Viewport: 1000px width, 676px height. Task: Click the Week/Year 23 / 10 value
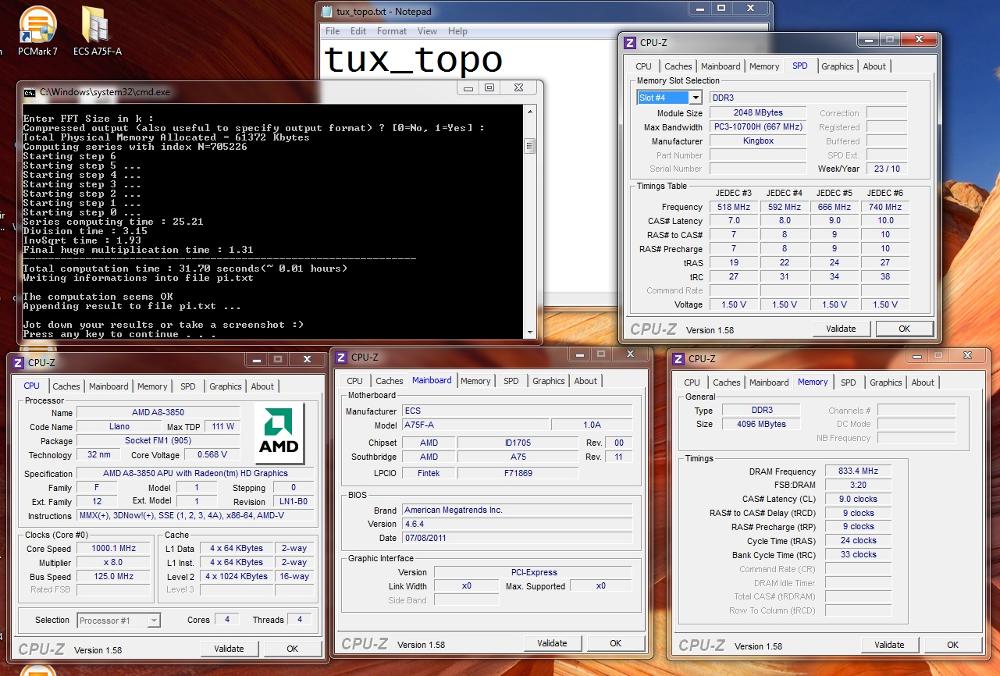click(886, 168)
